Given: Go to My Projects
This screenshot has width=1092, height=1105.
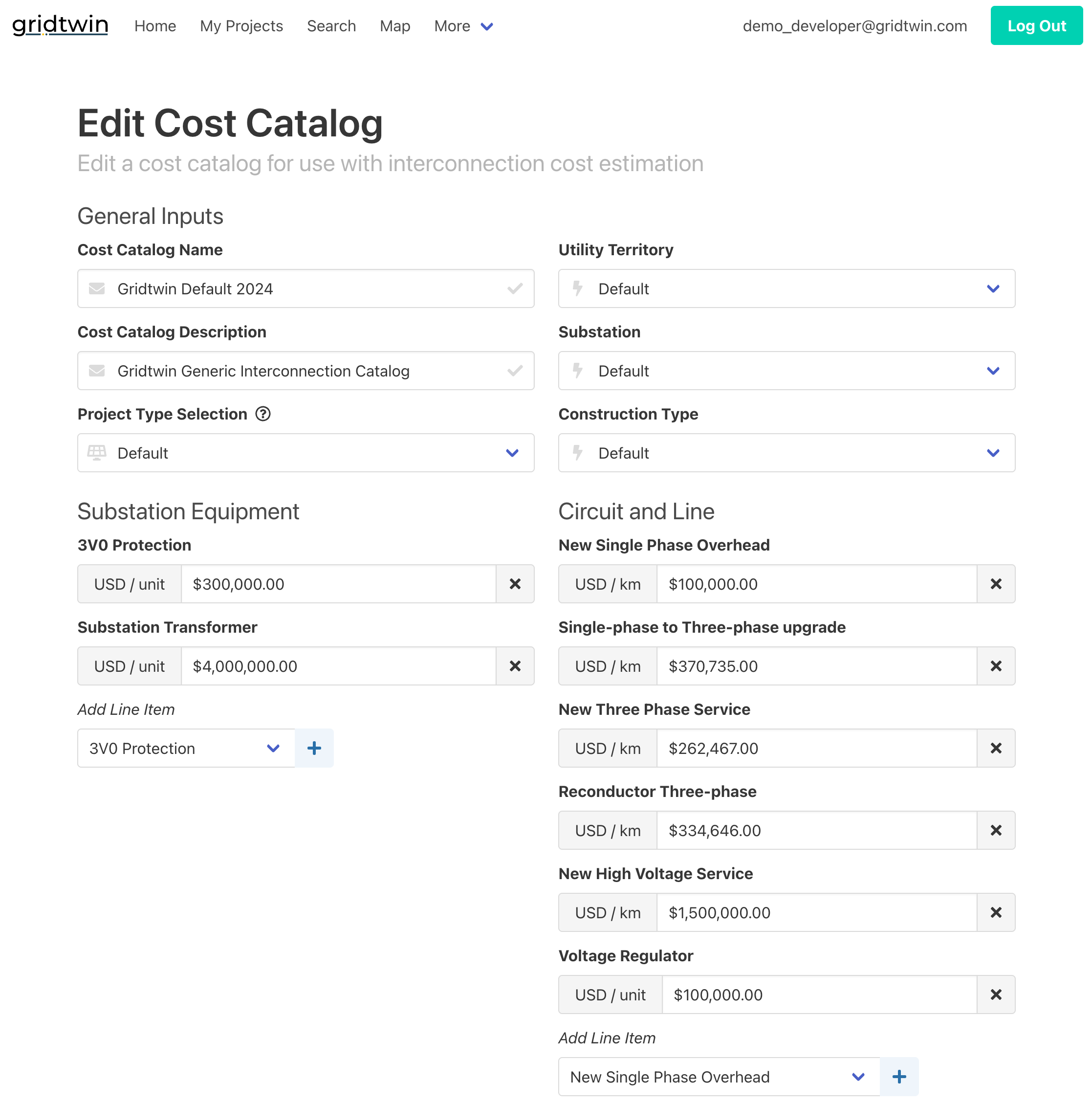Looking at the screenshot, I should click(240, 26).
